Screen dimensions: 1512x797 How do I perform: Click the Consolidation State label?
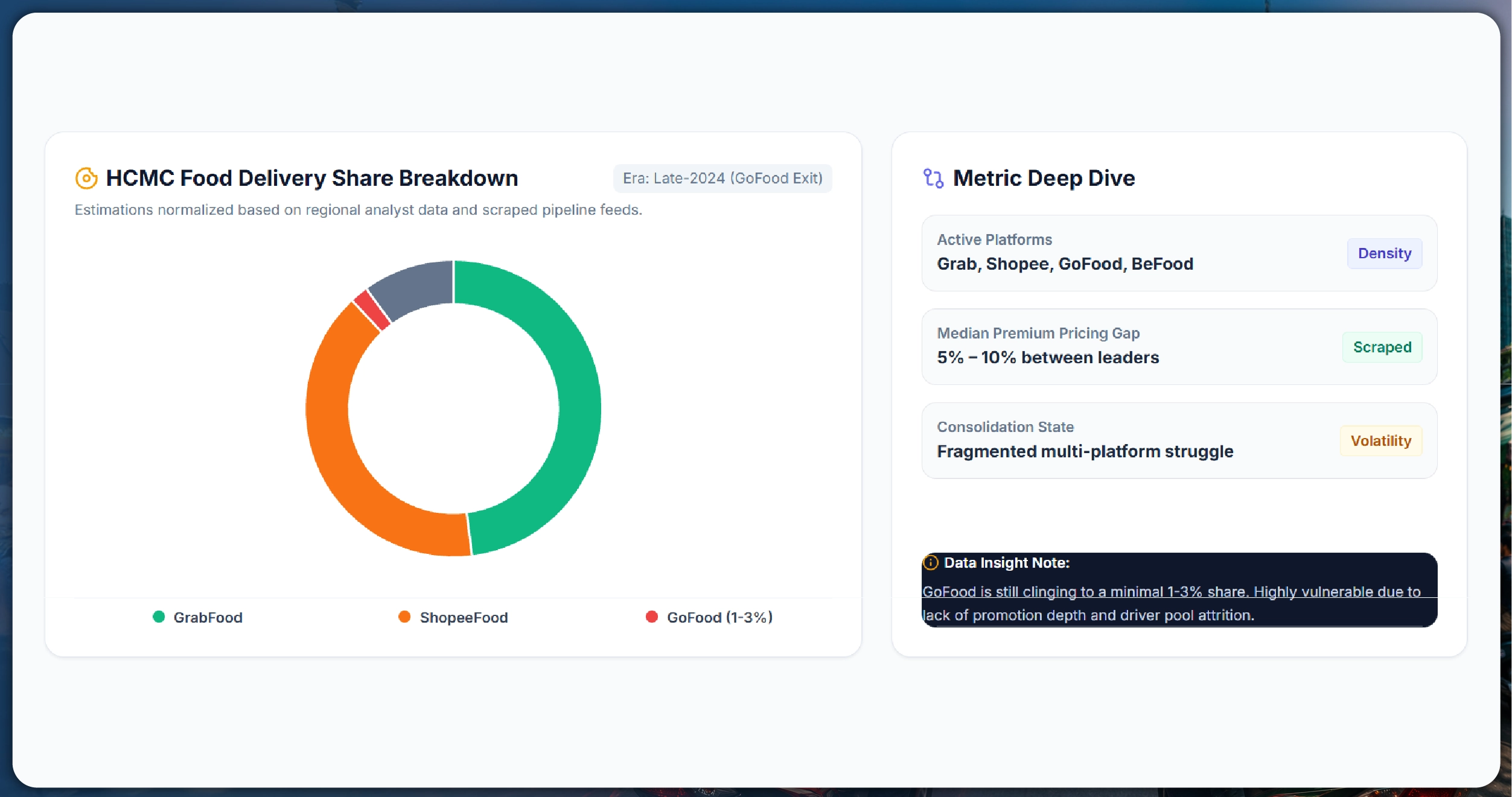click(x=1005, y=427)
